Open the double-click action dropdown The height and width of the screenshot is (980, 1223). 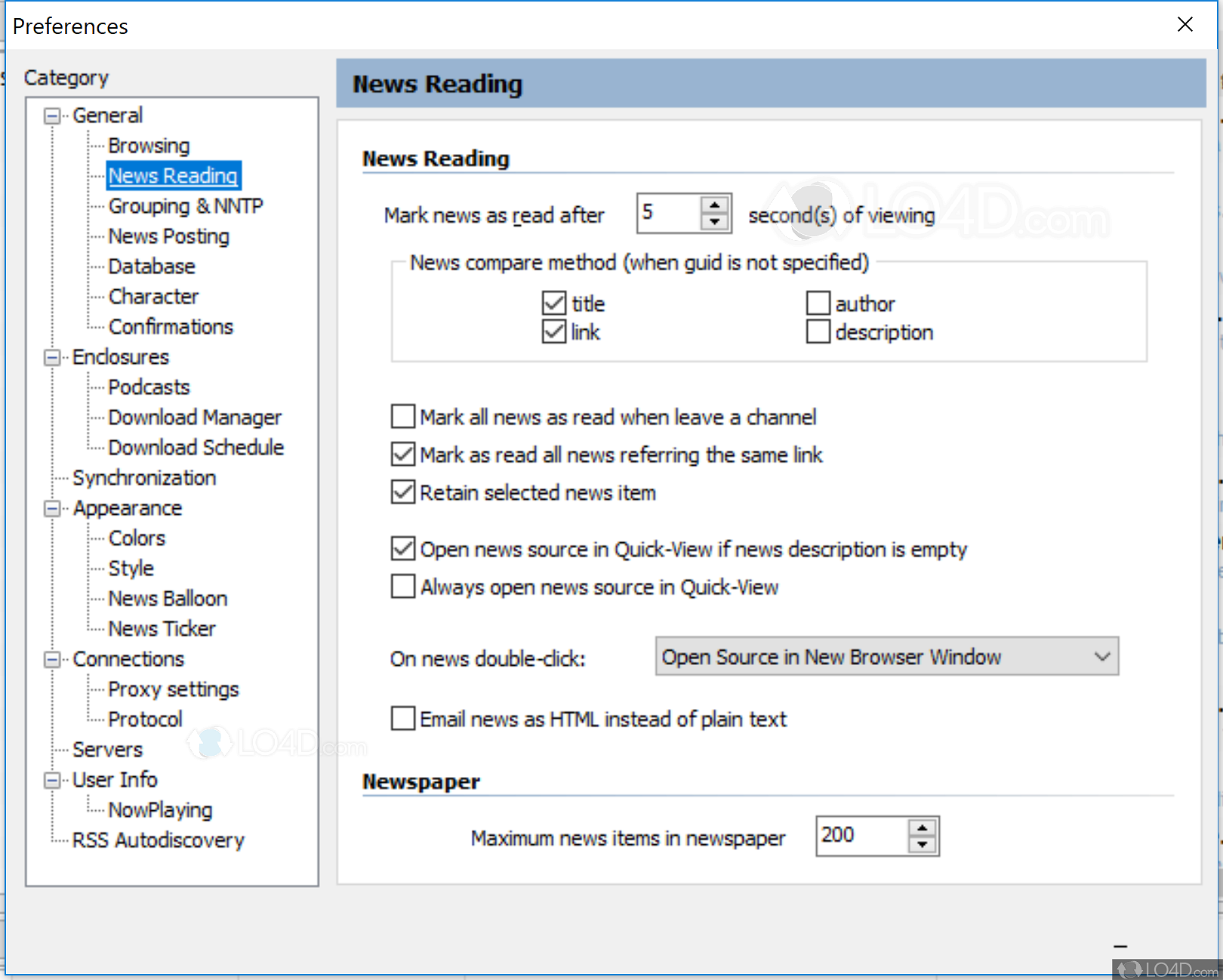tap(886, 657)
